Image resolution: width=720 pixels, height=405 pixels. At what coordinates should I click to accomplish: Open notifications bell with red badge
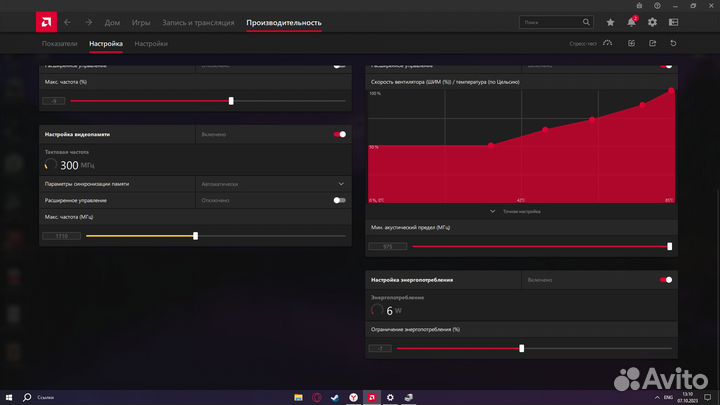(x=632, y=22)
